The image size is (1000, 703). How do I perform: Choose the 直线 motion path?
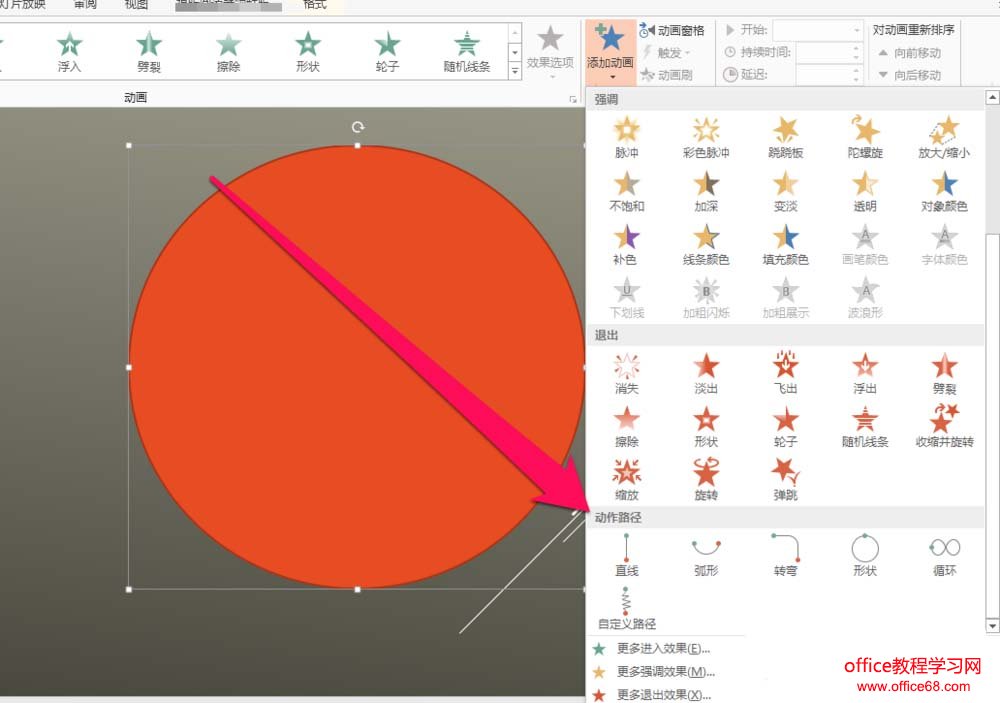(x=626, y=555)
